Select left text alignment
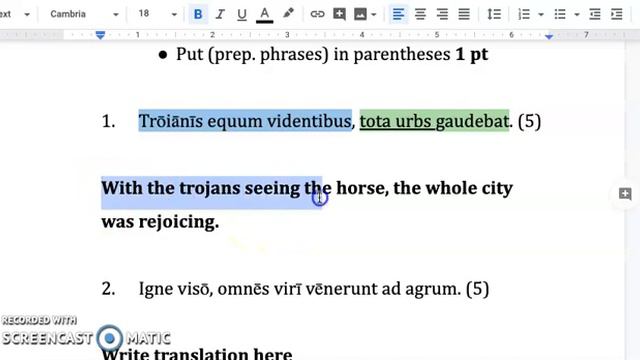640x360 pixels. 398,14
